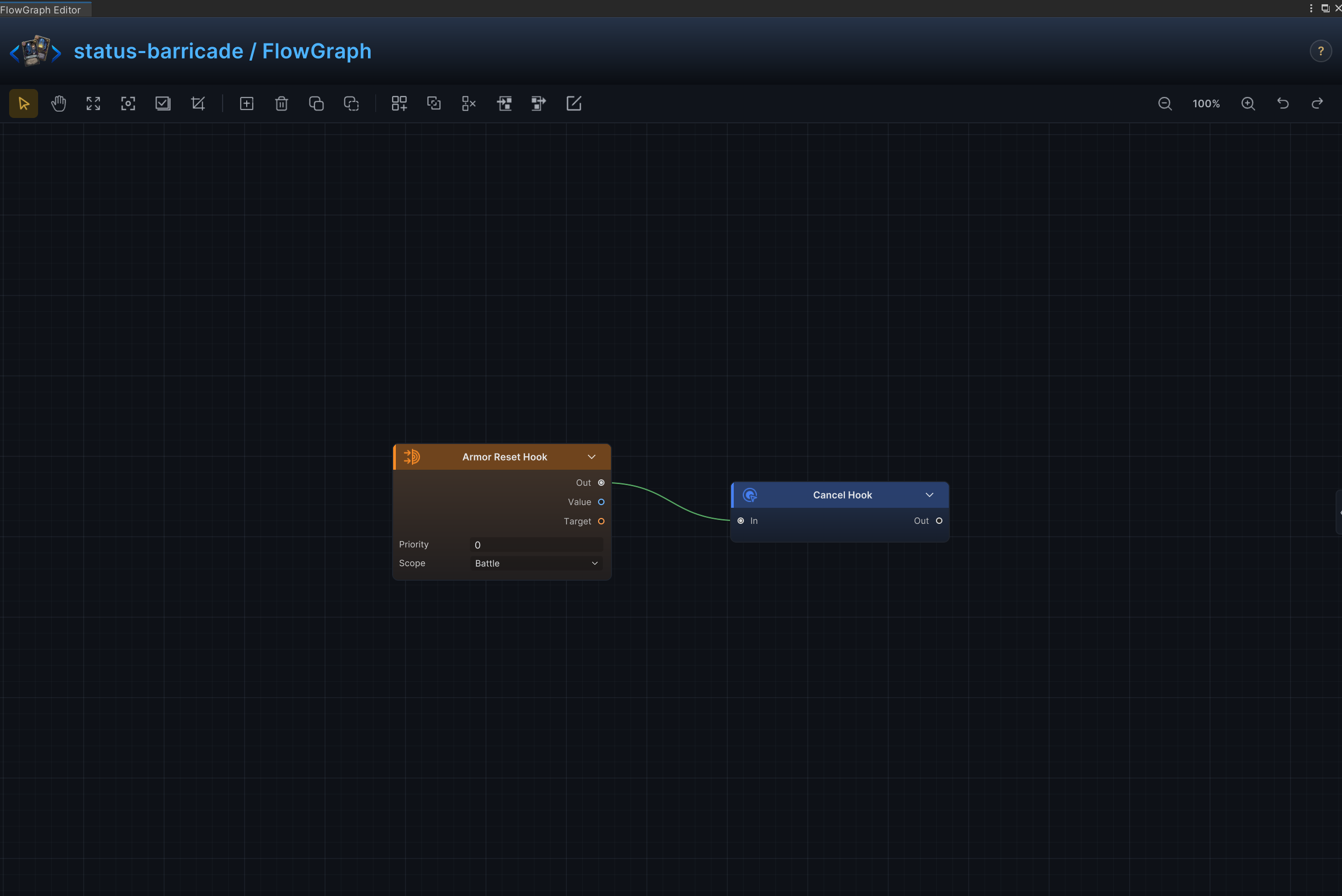Image resolution: width=1342 pixels, height=896 pixels.
Task: Click the focus-on-selection target icon
Action: [128, 103]
